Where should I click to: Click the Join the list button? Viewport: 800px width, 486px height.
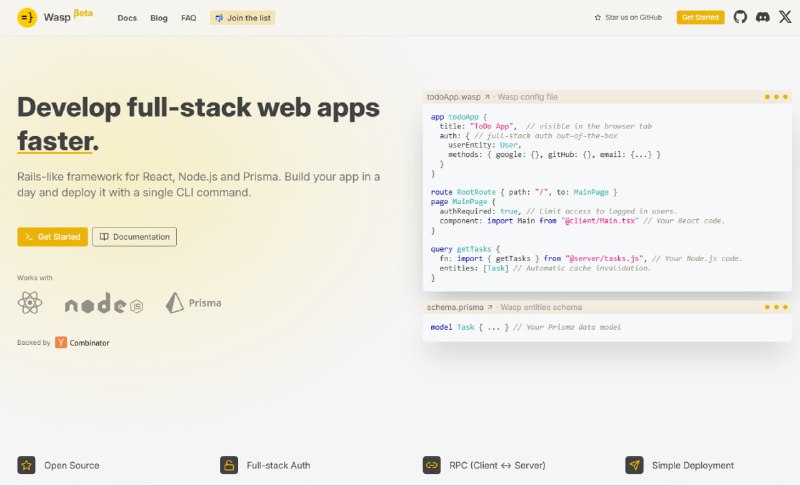click(242, 18)
